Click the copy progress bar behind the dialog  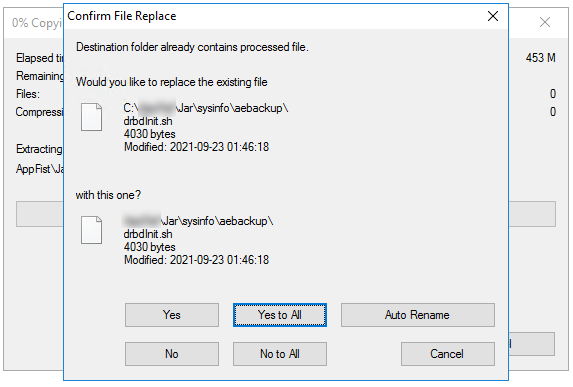pos(532,214)
